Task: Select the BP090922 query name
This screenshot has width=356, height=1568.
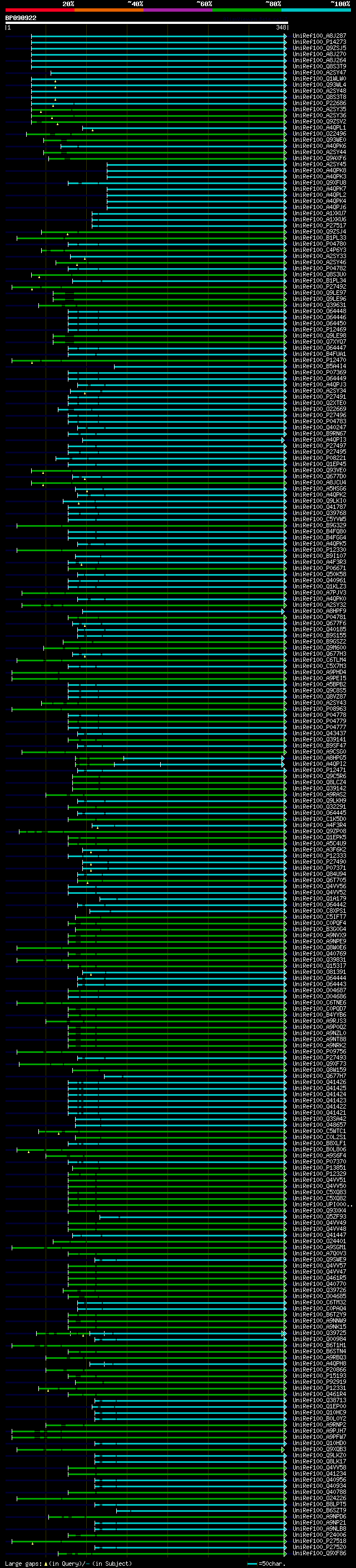Action: coord(21,18)
